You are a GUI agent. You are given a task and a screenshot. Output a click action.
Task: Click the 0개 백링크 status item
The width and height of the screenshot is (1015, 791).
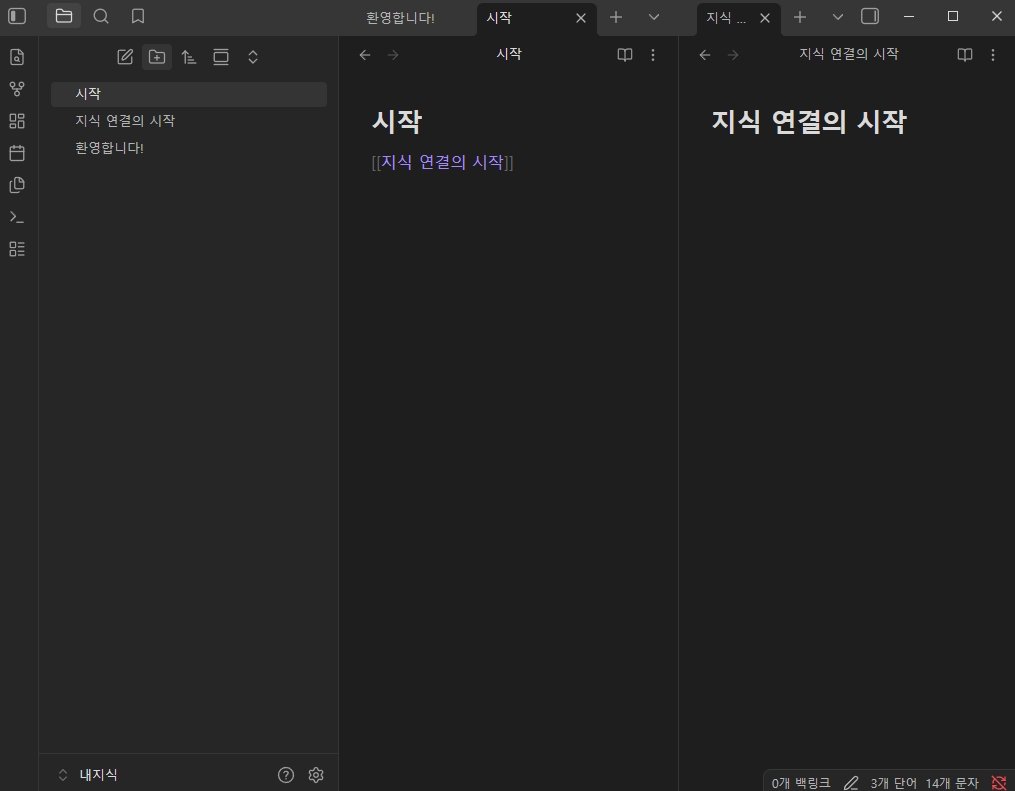coord(801,783)
